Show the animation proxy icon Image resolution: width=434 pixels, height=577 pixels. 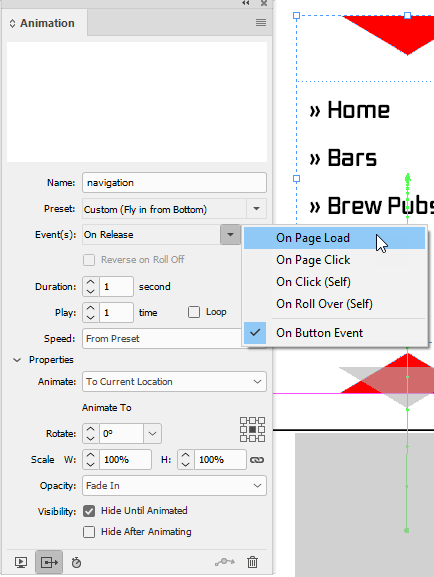(x=49, y=562)
